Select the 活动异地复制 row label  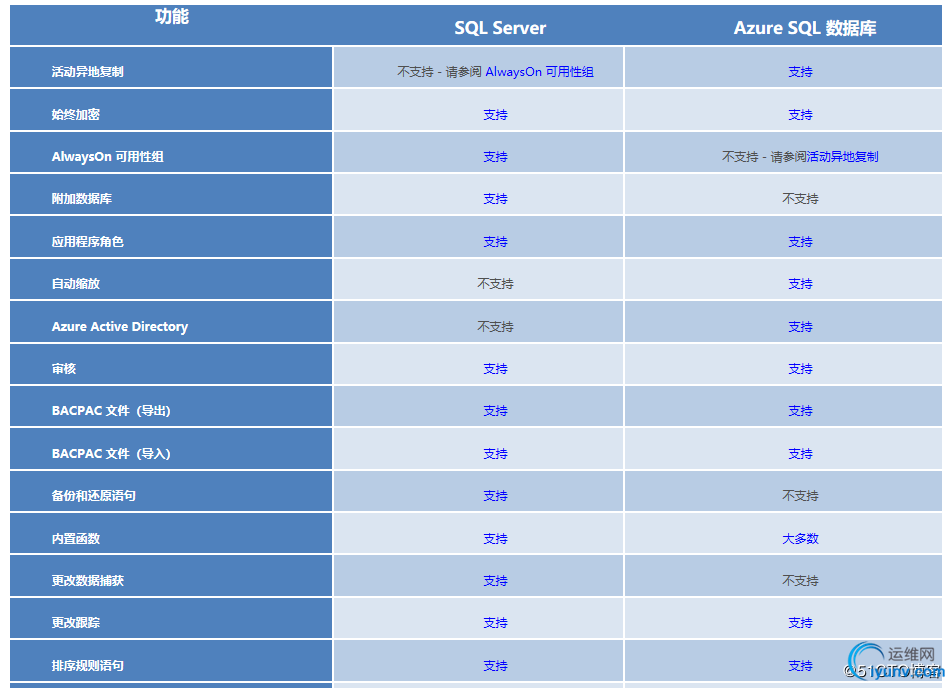87,72
